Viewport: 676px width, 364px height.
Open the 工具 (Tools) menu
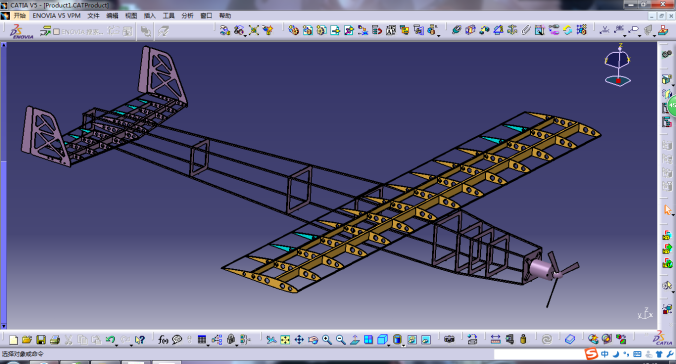point(169,16)
